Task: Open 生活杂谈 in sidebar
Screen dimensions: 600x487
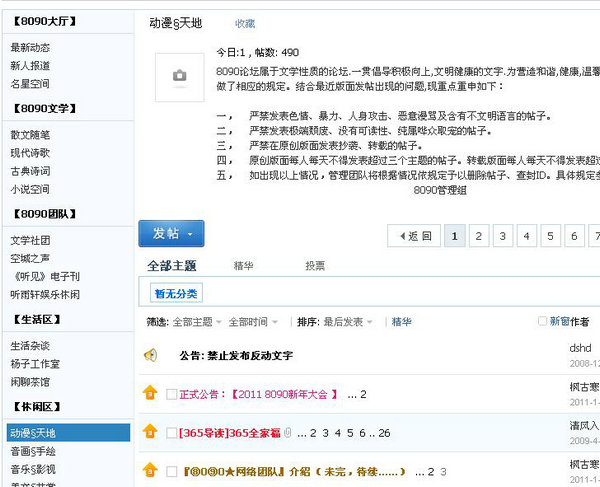Action: click(30, 346)
